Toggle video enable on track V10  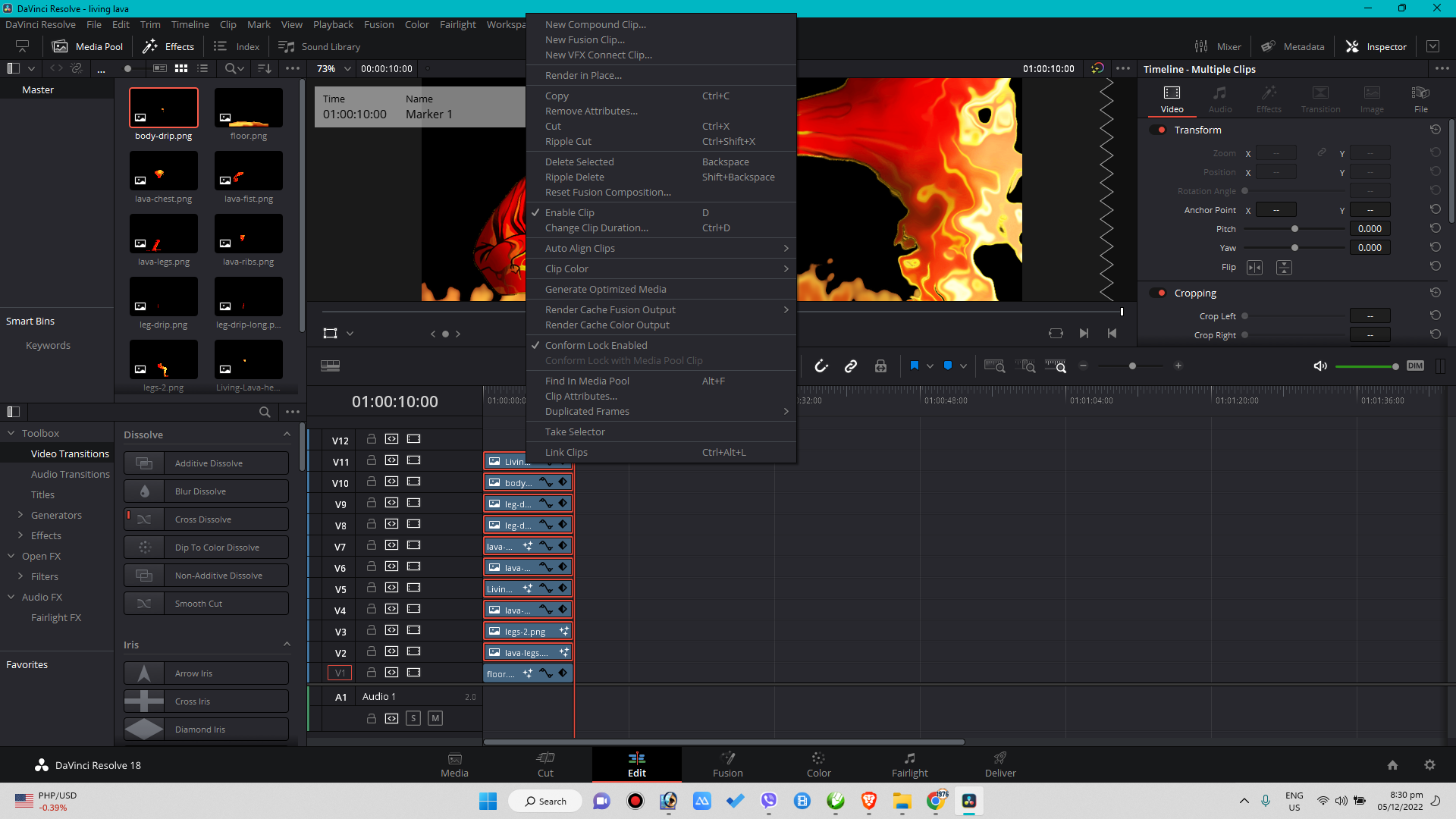(413, 482)
